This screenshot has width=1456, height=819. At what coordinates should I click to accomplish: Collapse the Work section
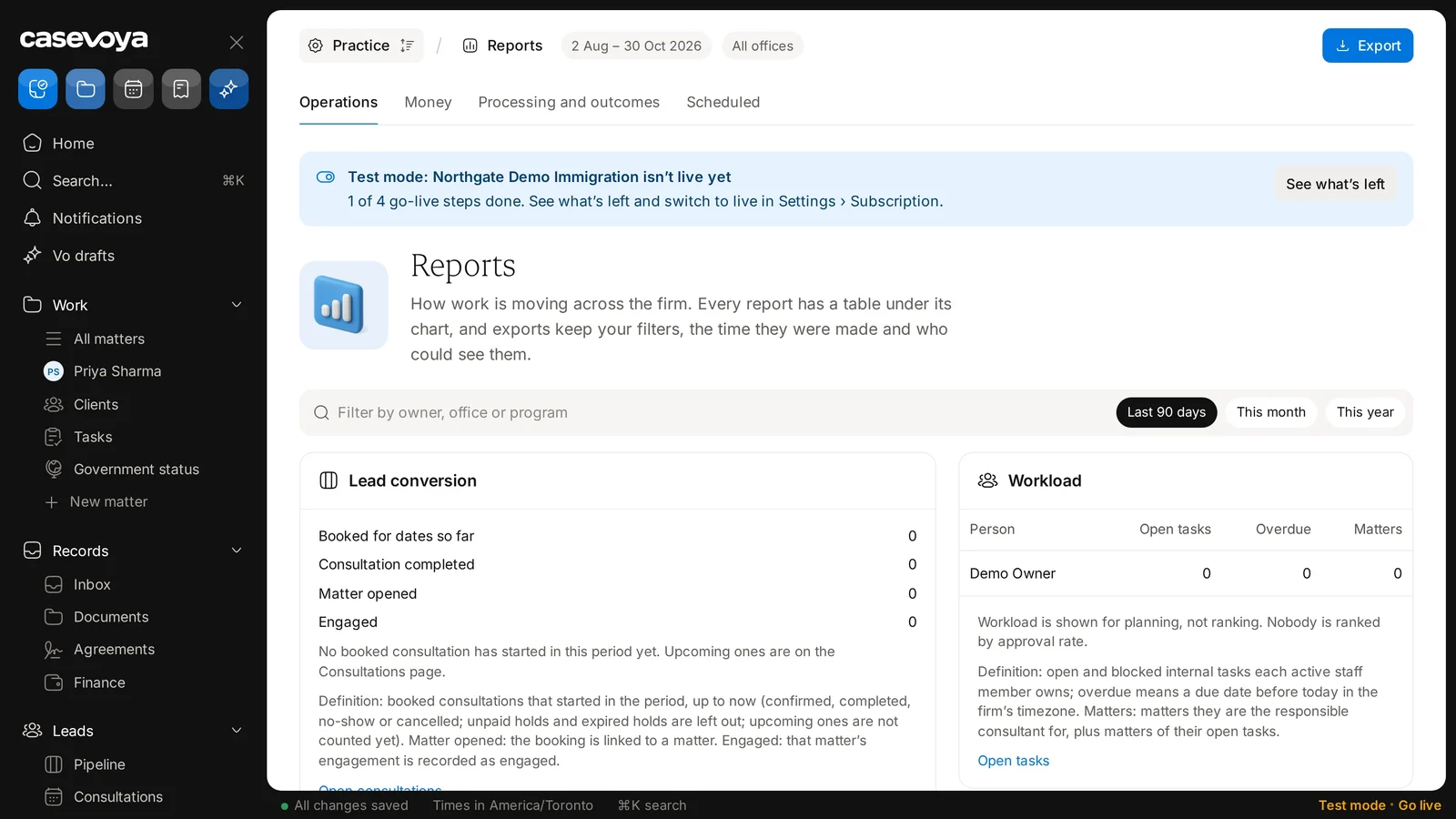click(x=237, y=305)
